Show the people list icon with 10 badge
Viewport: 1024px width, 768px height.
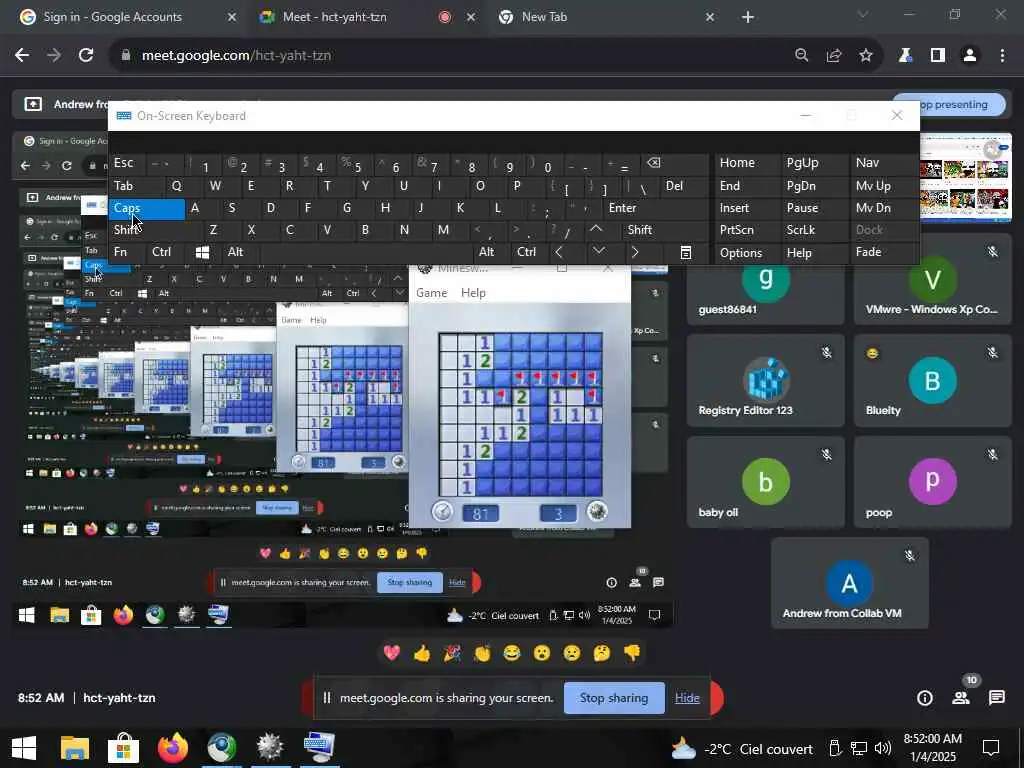point(961,696)
